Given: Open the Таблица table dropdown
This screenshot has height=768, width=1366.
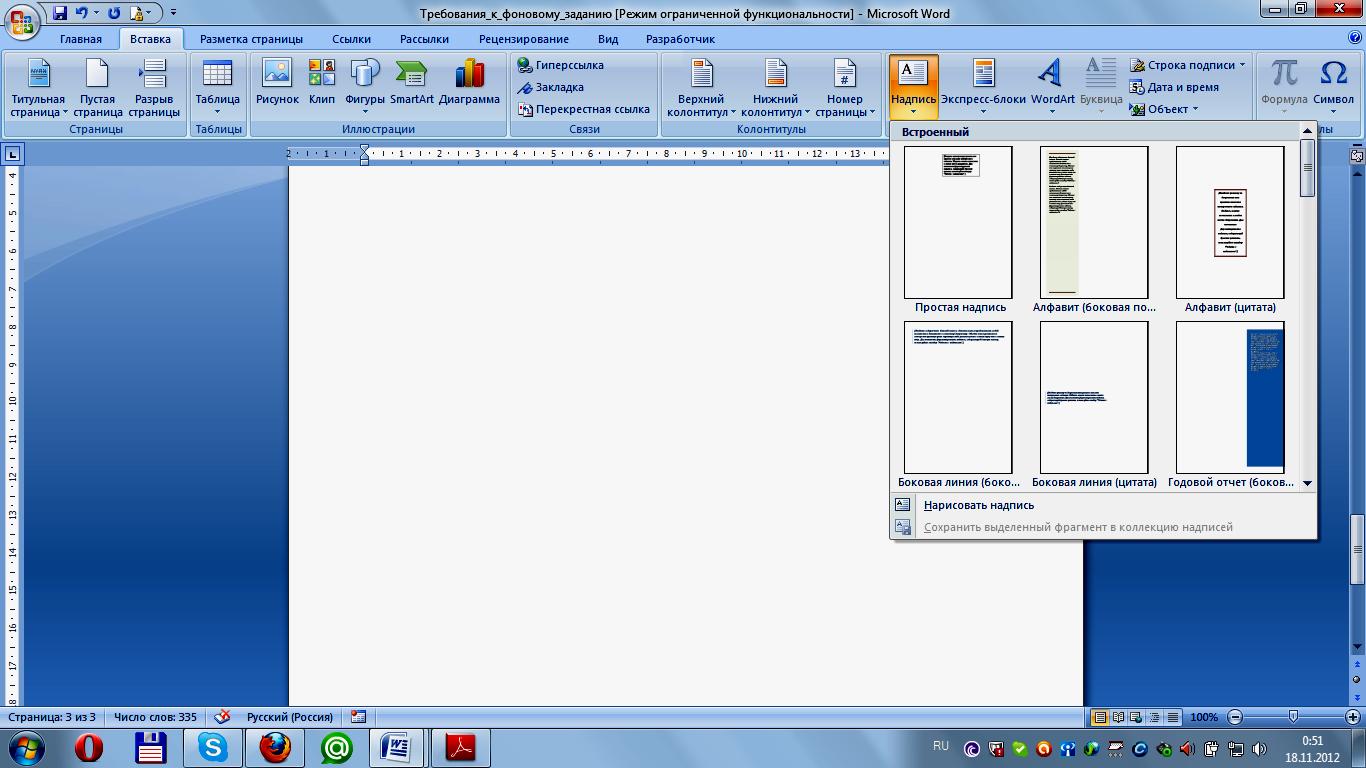Looking at the screenshot, I should coord(217,88).
